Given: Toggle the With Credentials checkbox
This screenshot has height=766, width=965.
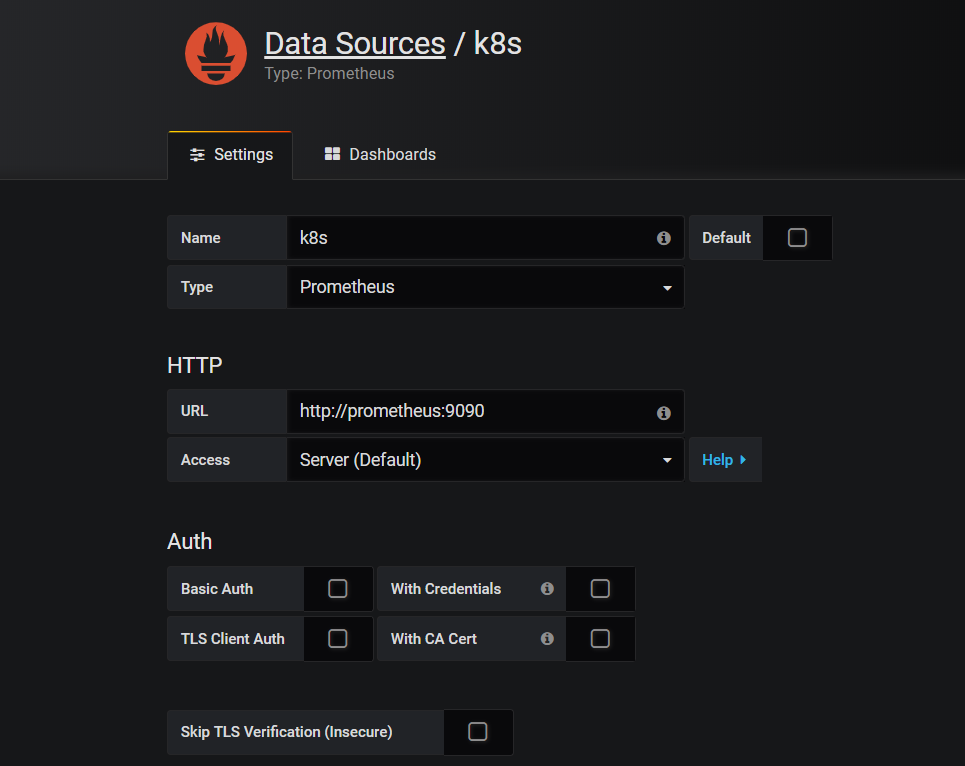Looking at the screenshot, I should click(x=600, y=589).
